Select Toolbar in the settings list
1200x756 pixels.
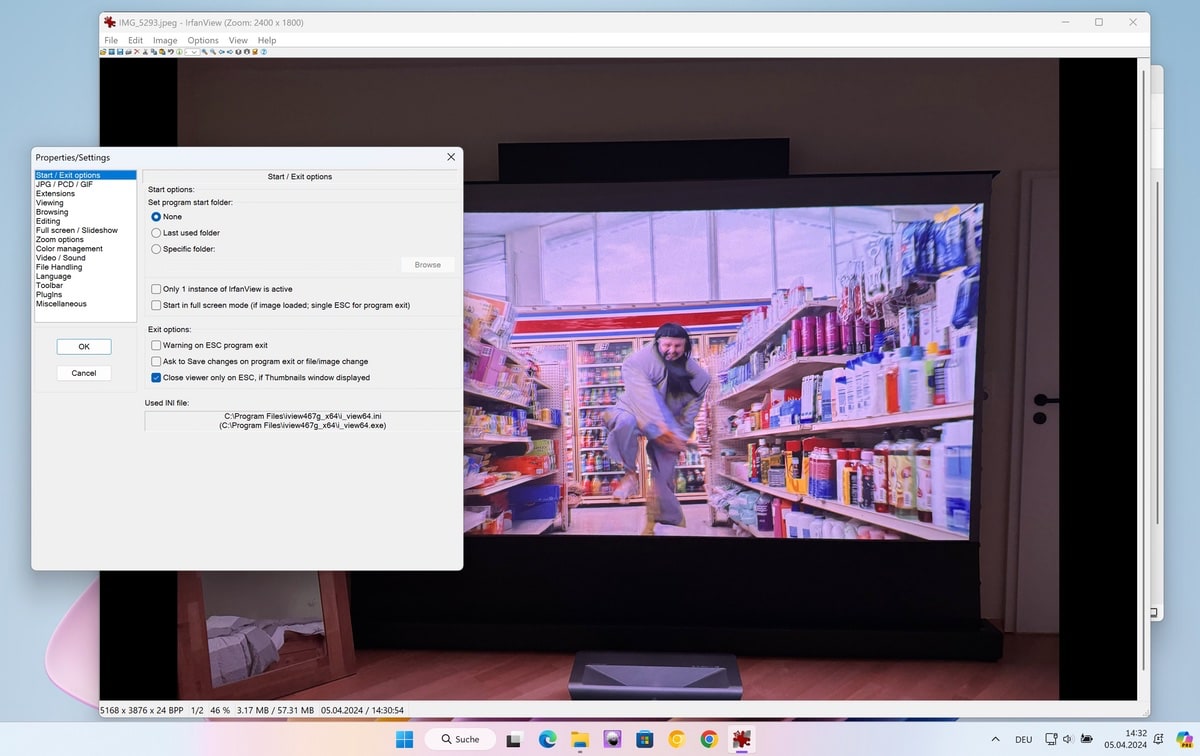click(x=85, y=285)
